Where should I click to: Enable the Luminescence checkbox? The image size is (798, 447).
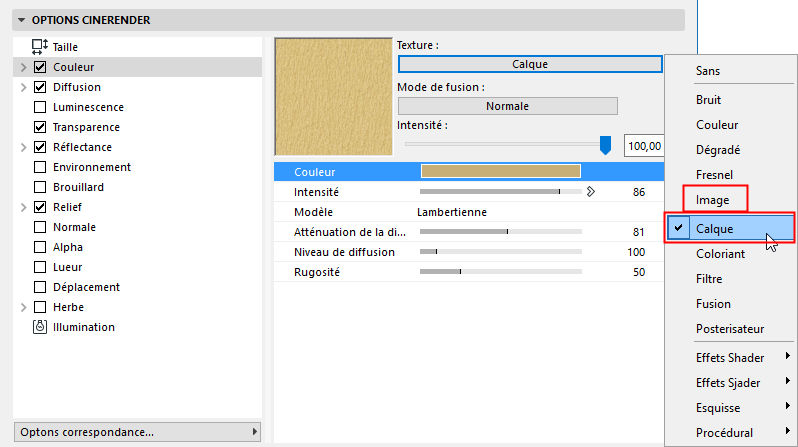40,107
